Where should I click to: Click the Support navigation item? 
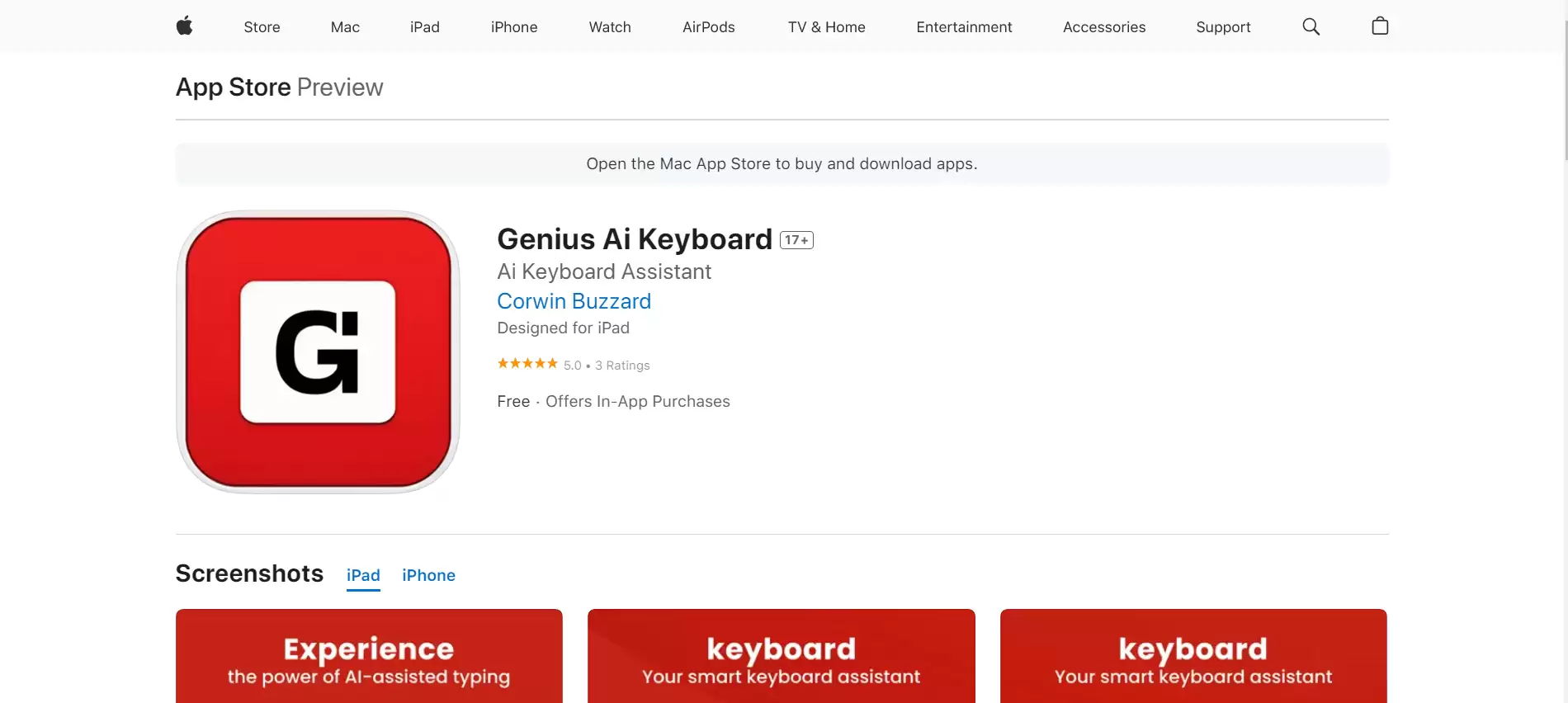tap(1223, 26)
